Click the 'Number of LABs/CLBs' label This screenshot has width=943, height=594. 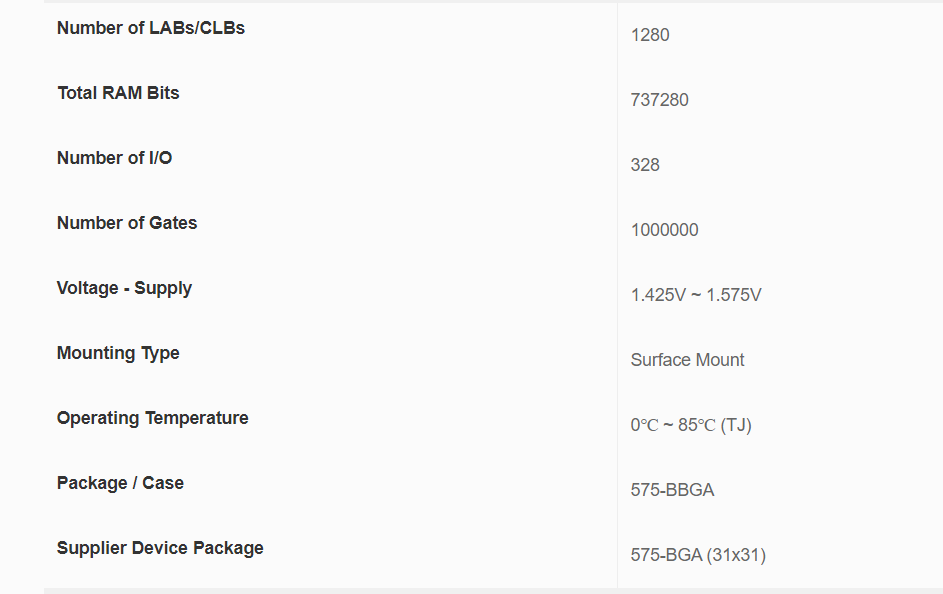tap(150, 28)
